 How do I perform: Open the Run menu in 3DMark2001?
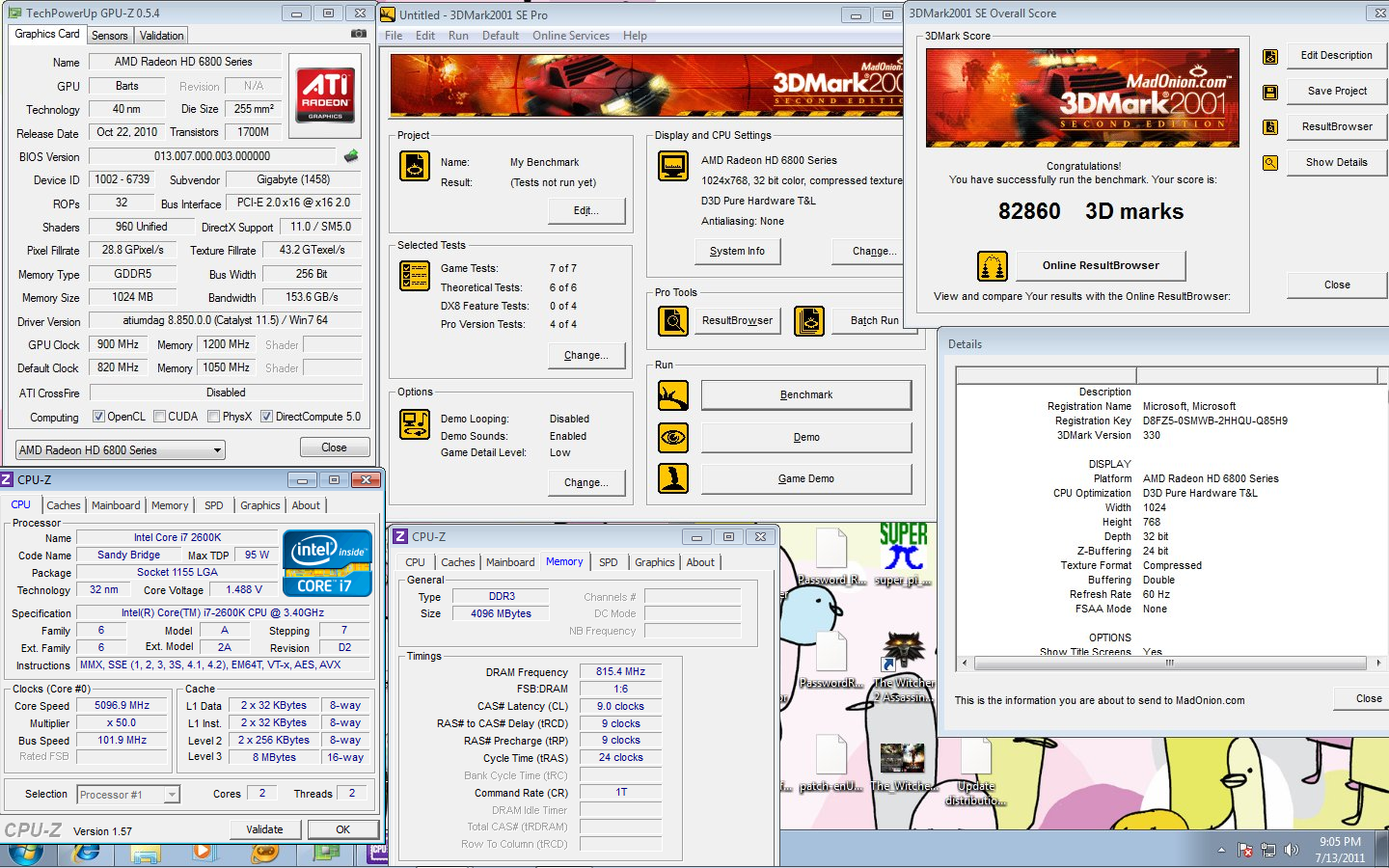point(458,36)
